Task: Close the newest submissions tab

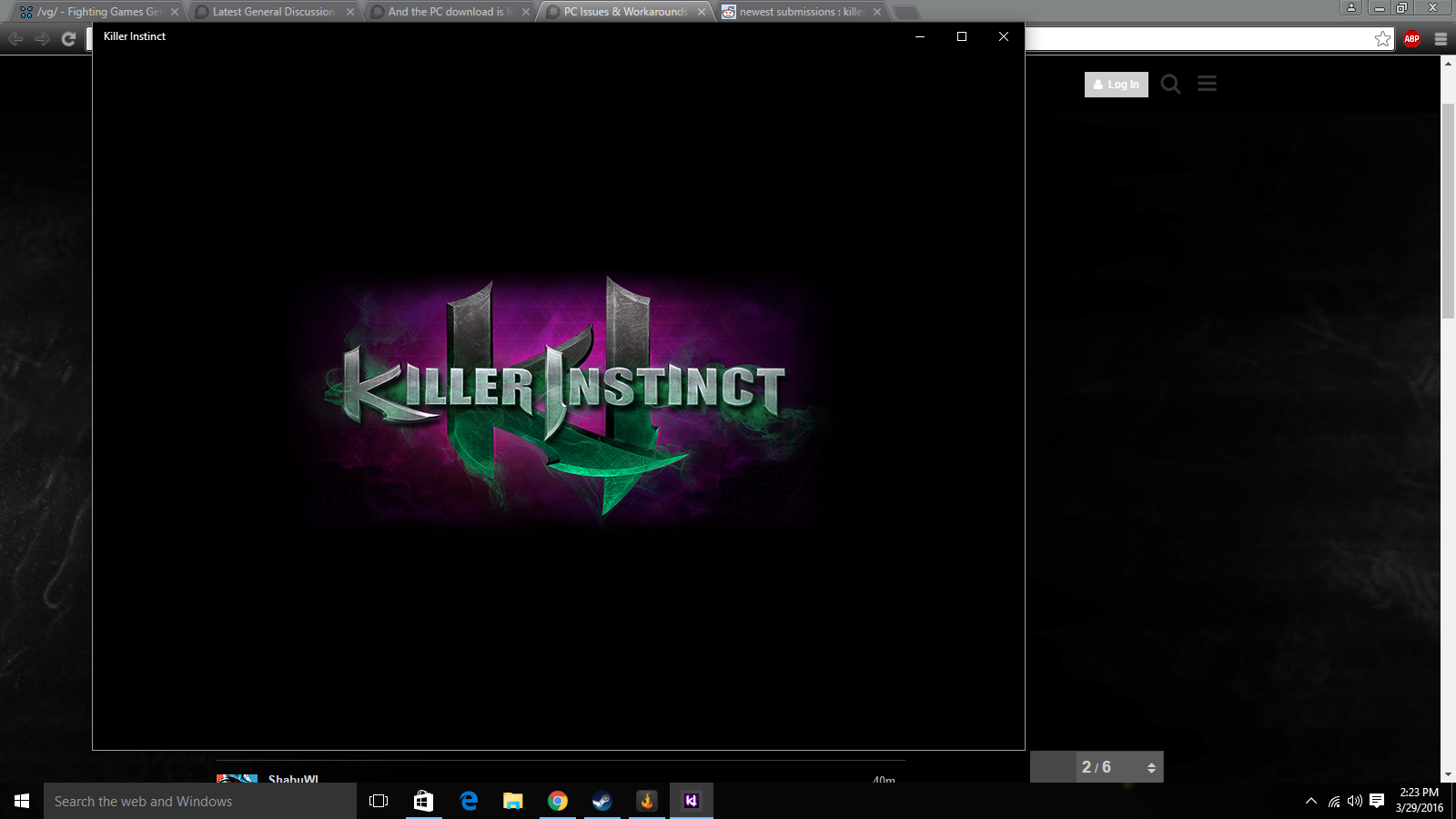Action: point(877,12)
